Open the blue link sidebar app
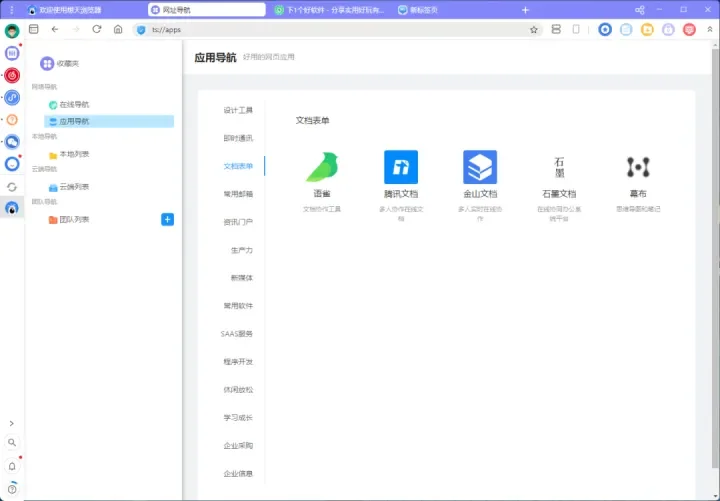Image resolution: width=720 pixels, height=501 pixels. pos(12,97)
